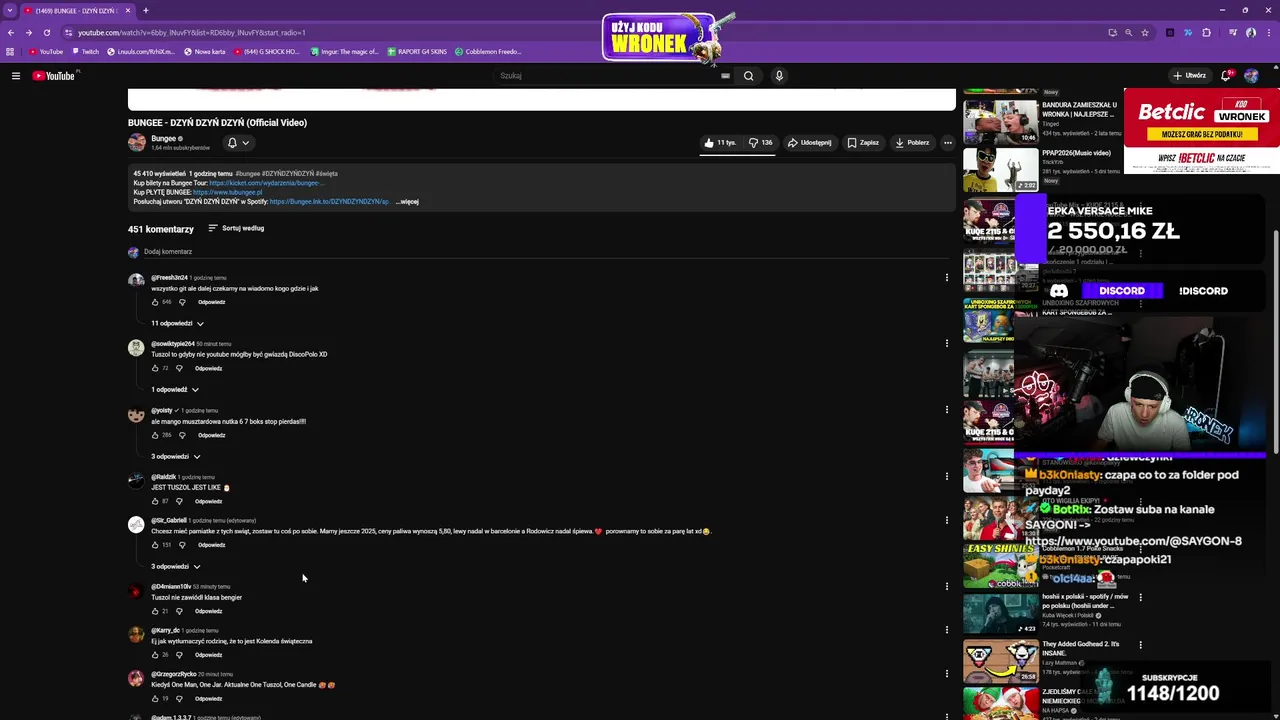Dislike the comment by @yoisty
The width and height of the screenshot is (1280, 720).
click(x=182, y=436)
